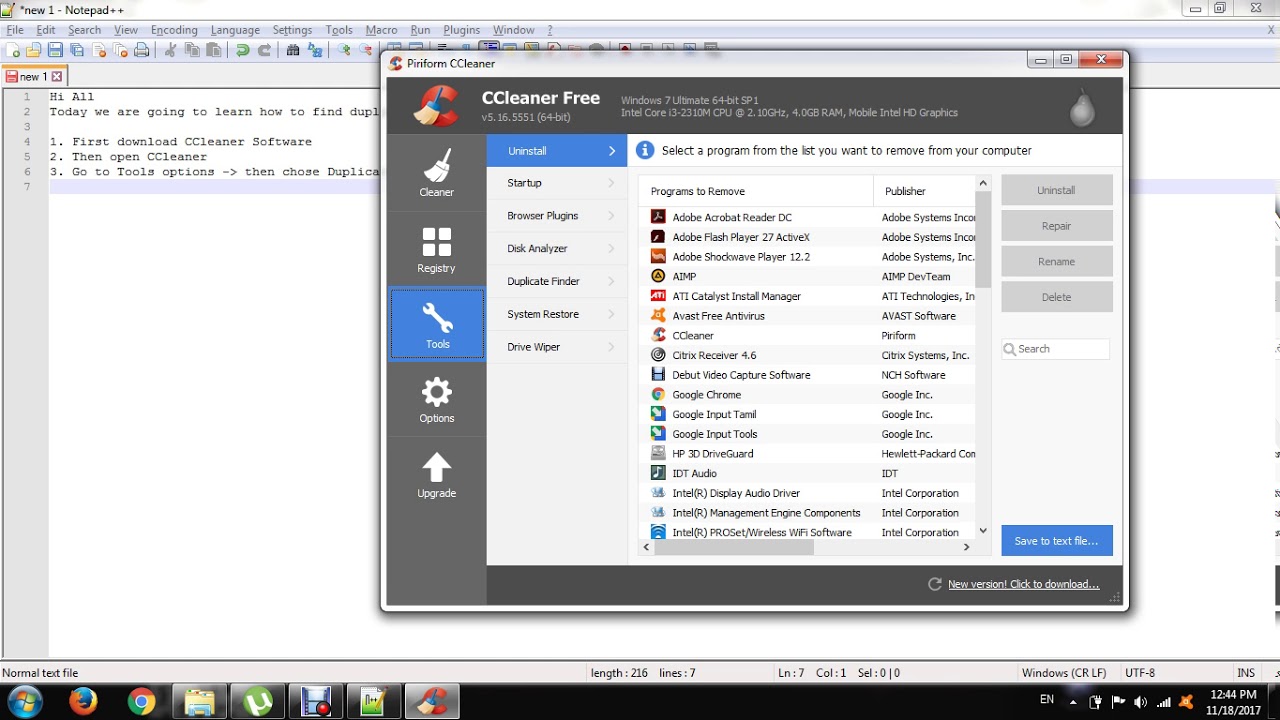Expand the Startup tool chevron
The width and height of the screenshot is (1280, 720).
612,183
